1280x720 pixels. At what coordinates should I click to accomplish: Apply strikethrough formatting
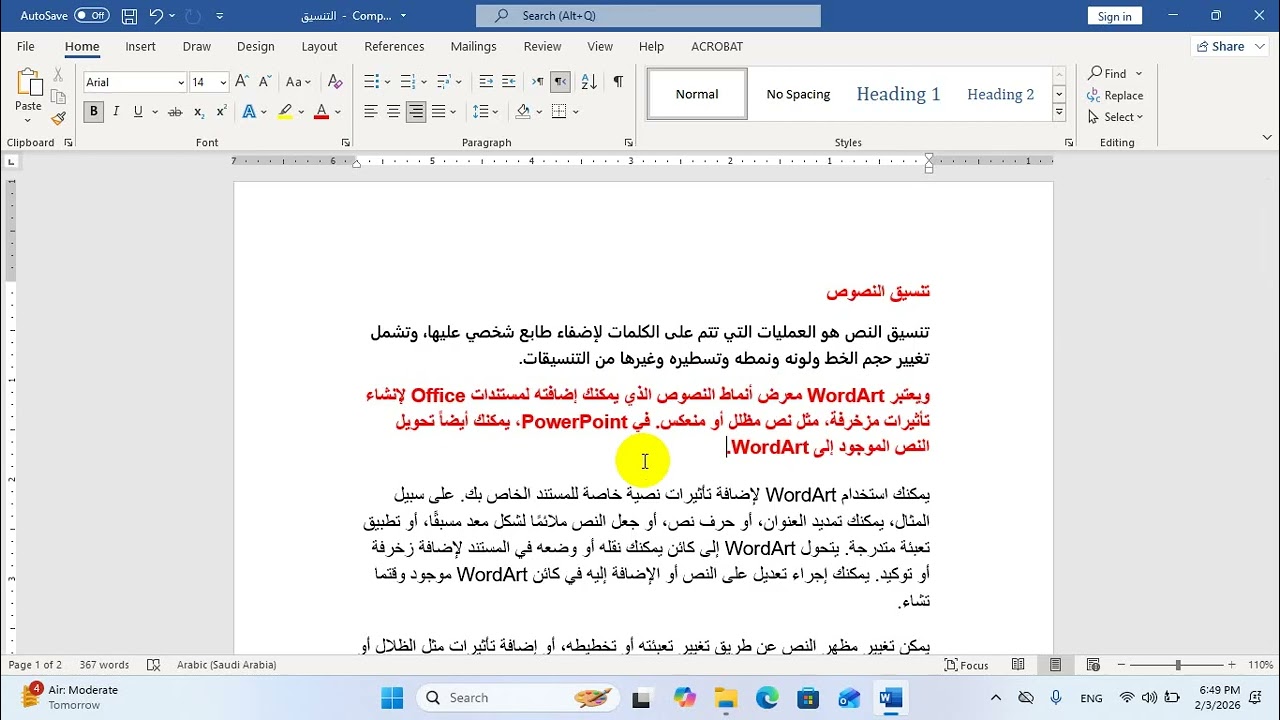tap(175, 112)
